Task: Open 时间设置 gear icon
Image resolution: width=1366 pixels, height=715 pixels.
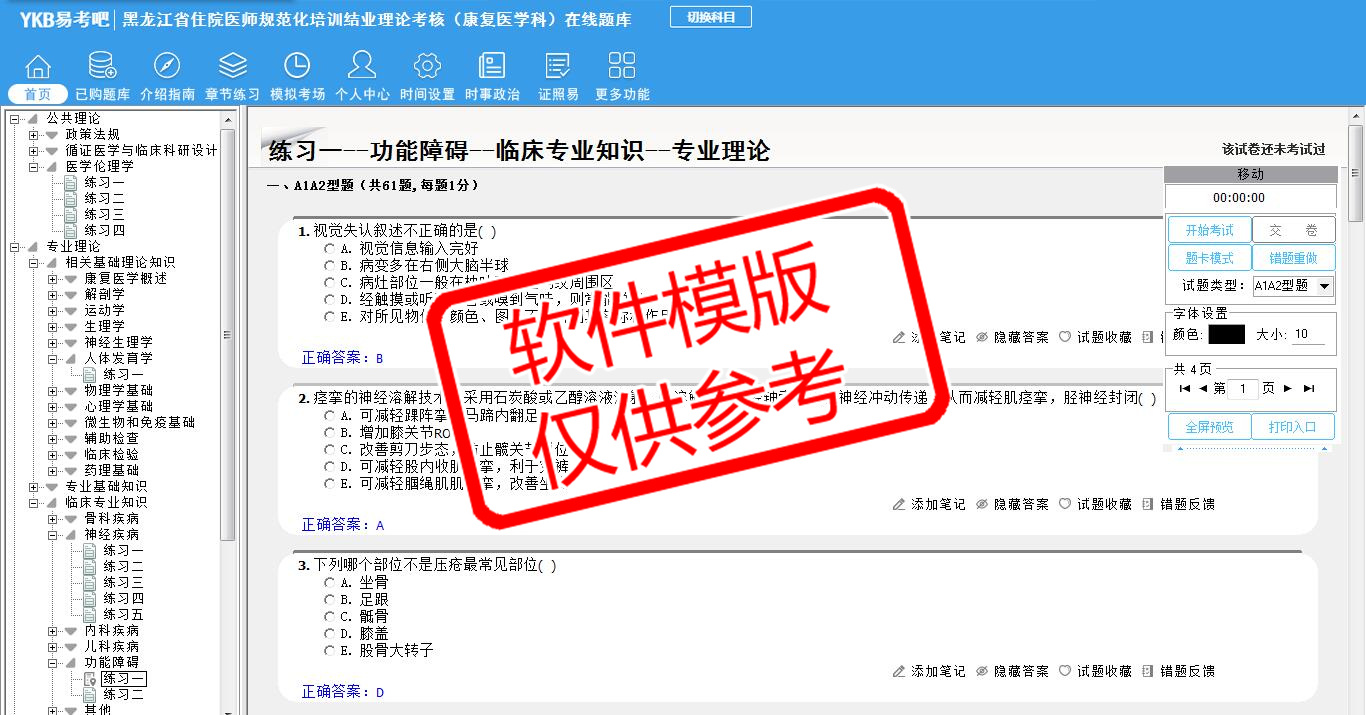Action: point(427,67)
